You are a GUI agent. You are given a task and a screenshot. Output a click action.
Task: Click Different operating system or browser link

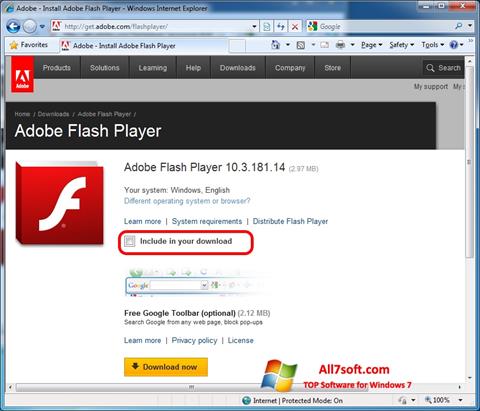point(187,201)
